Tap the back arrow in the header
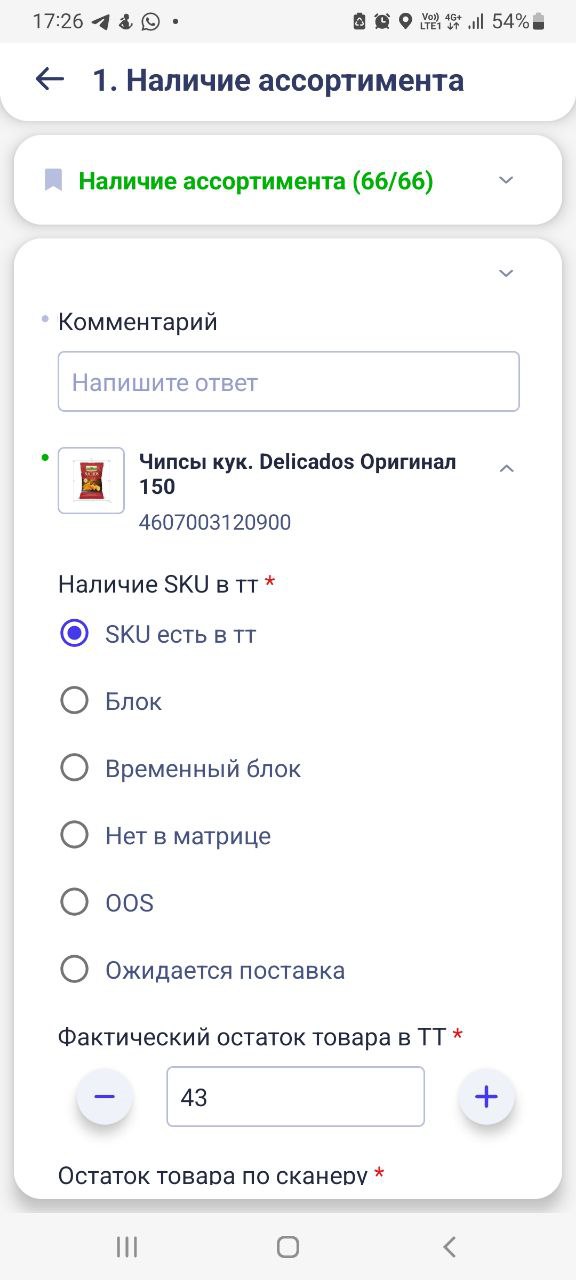This screenshot has width=576, height=1280. [49, 80]
